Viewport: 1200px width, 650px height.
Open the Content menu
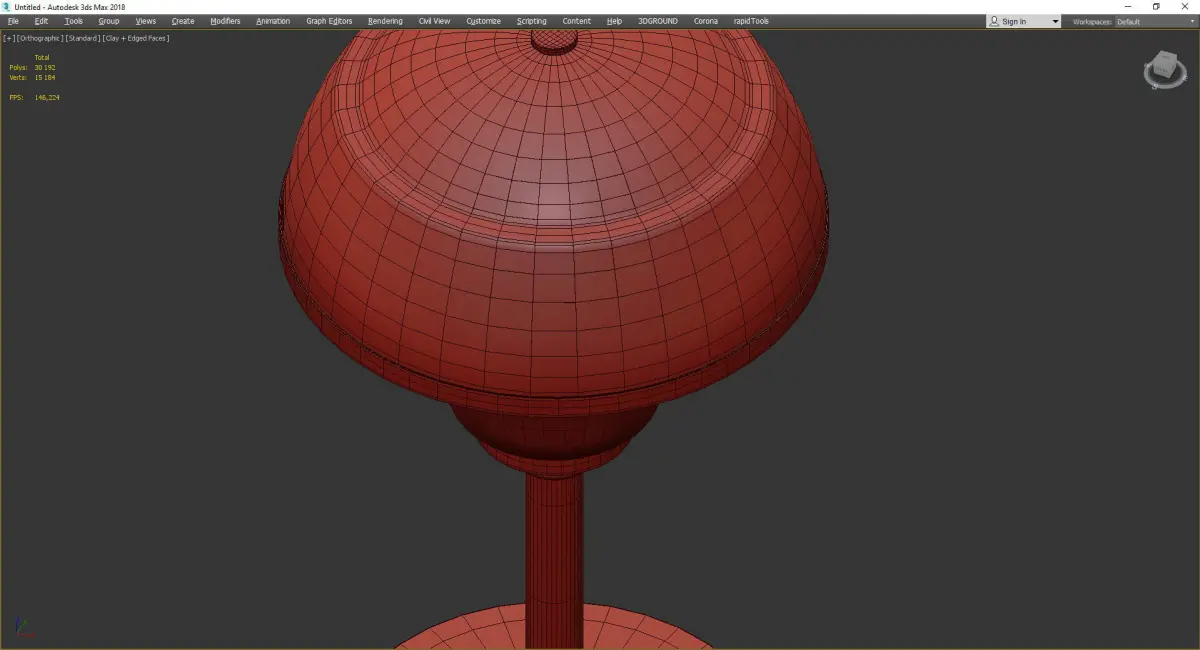(577, 21)
